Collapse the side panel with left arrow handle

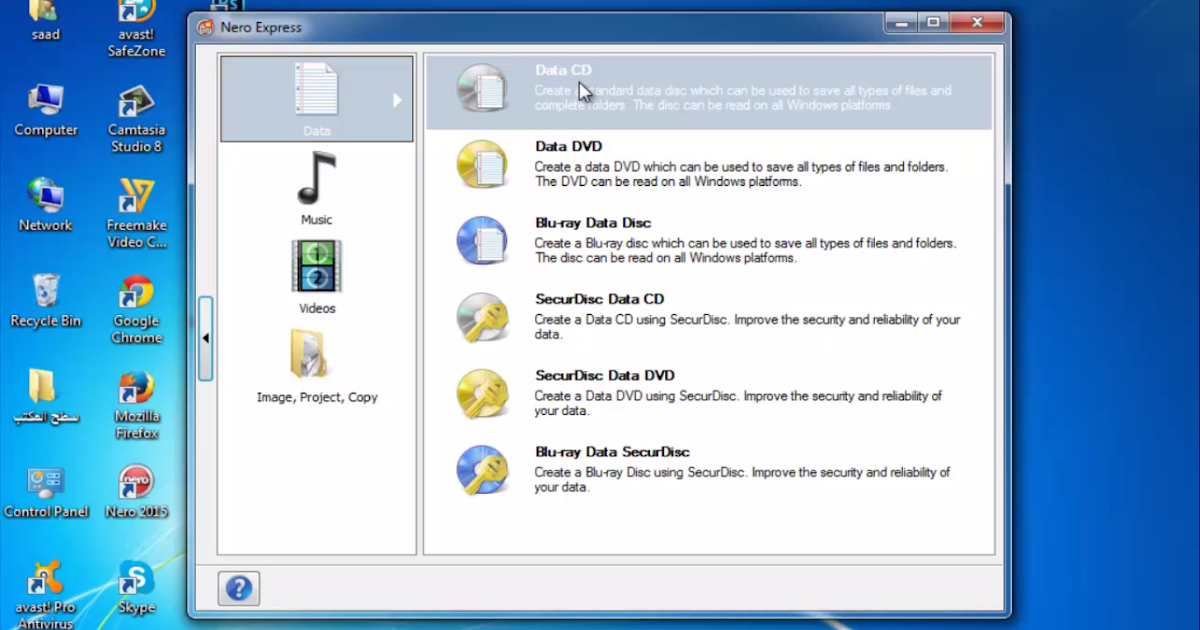pos(205,338)
